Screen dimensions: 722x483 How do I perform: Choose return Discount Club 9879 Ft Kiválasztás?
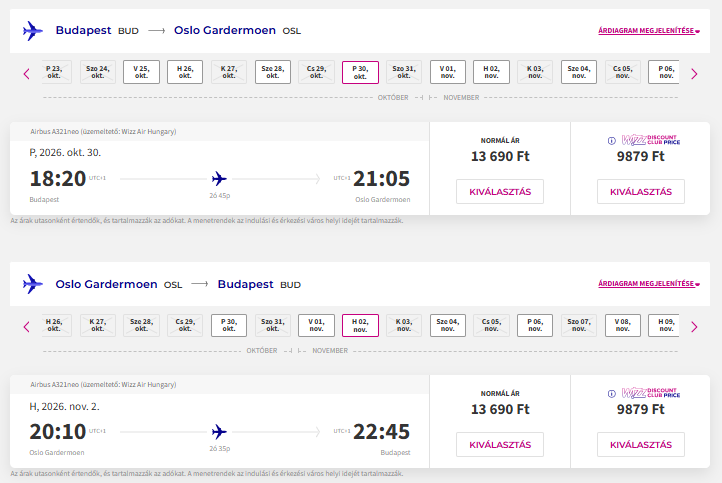pyautogui.click(x=641, y=445)
